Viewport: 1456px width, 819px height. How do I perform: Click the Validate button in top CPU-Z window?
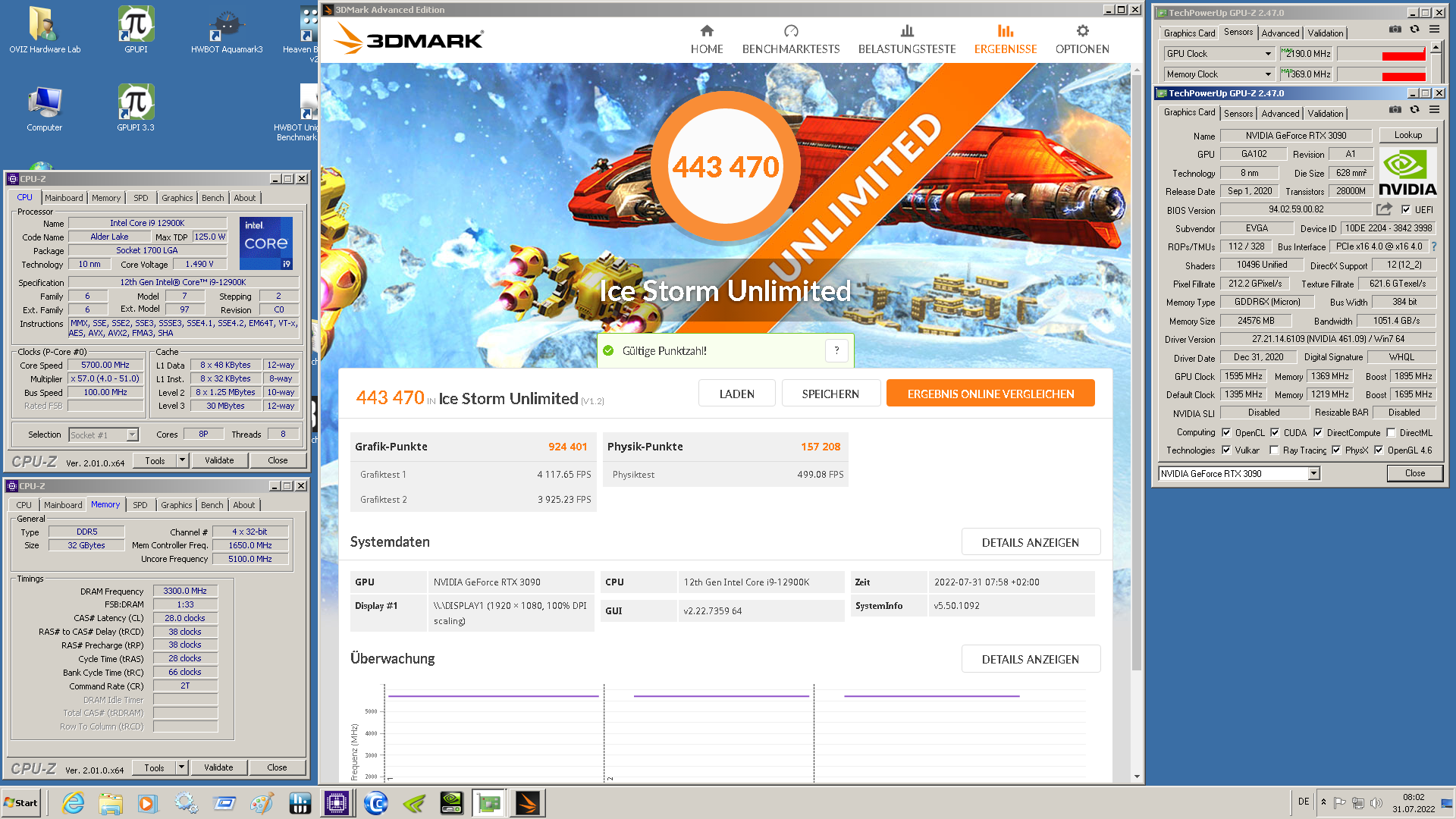[x=219, y=460]
